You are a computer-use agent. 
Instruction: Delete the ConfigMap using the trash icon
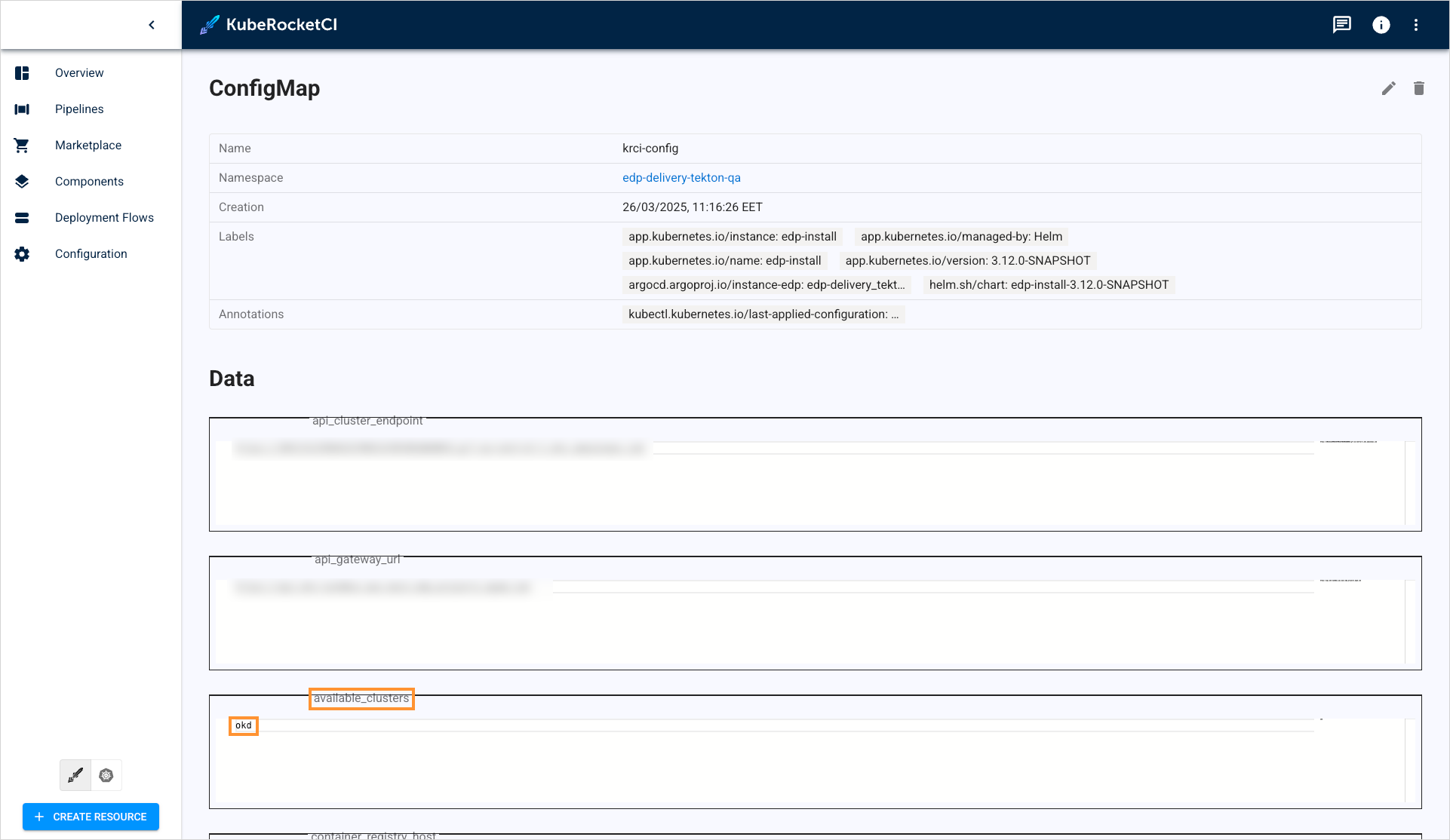(1419, 88)
